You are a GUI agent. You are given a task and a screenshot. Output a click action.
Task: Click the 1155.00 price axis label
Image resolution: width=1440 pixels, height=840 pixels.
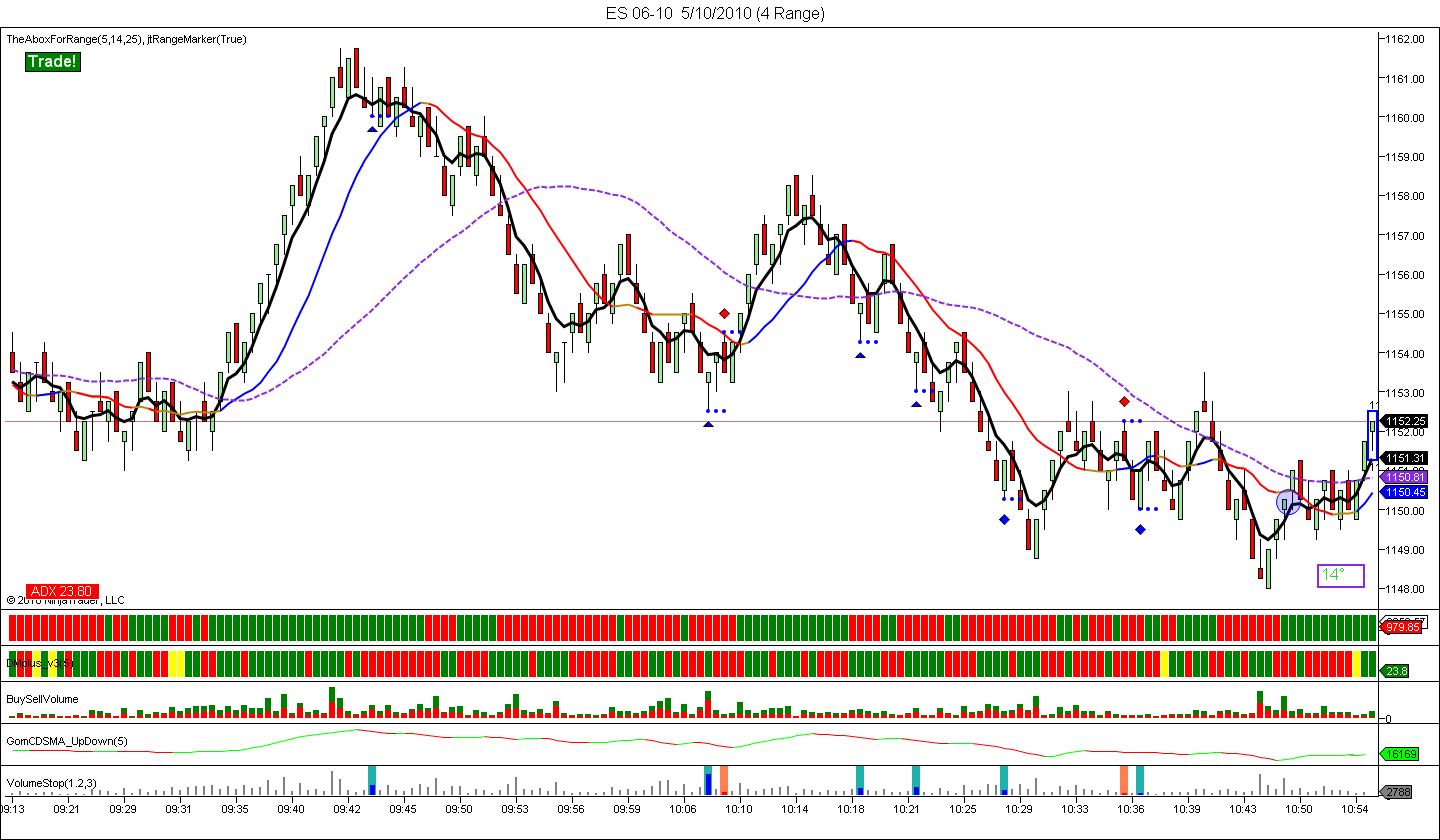1405,314
